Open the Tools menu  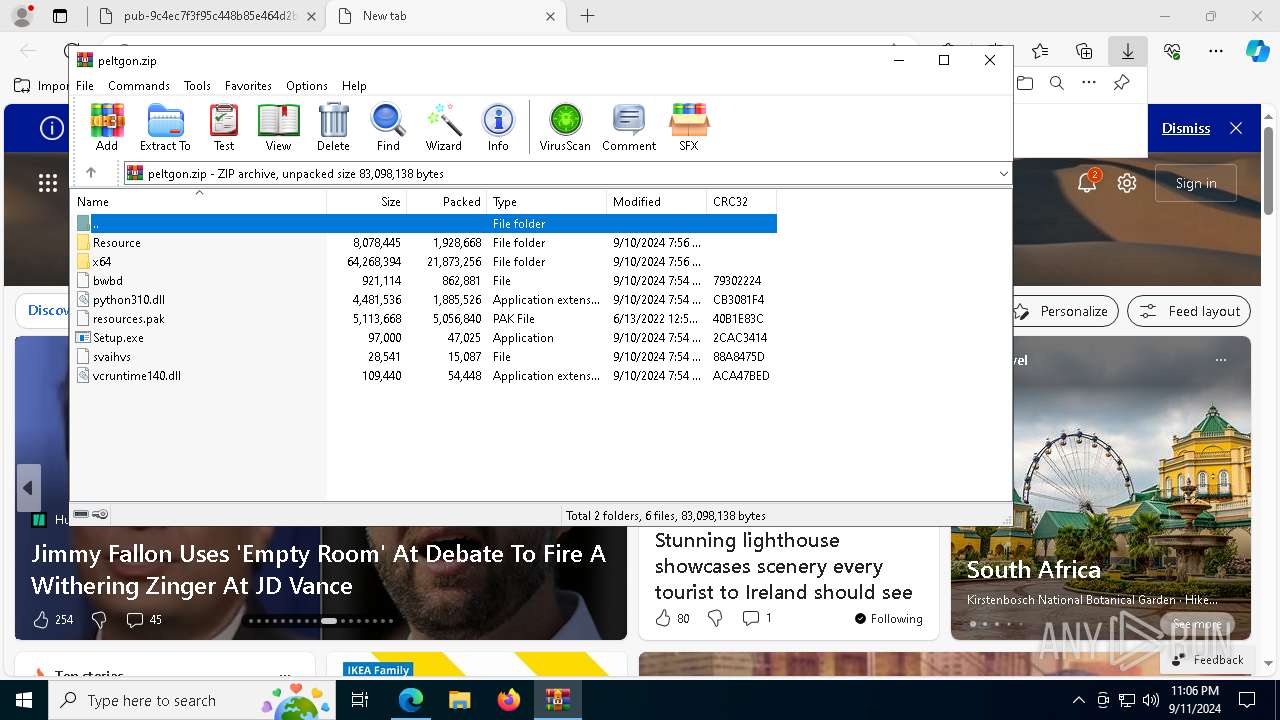[197, 86]
